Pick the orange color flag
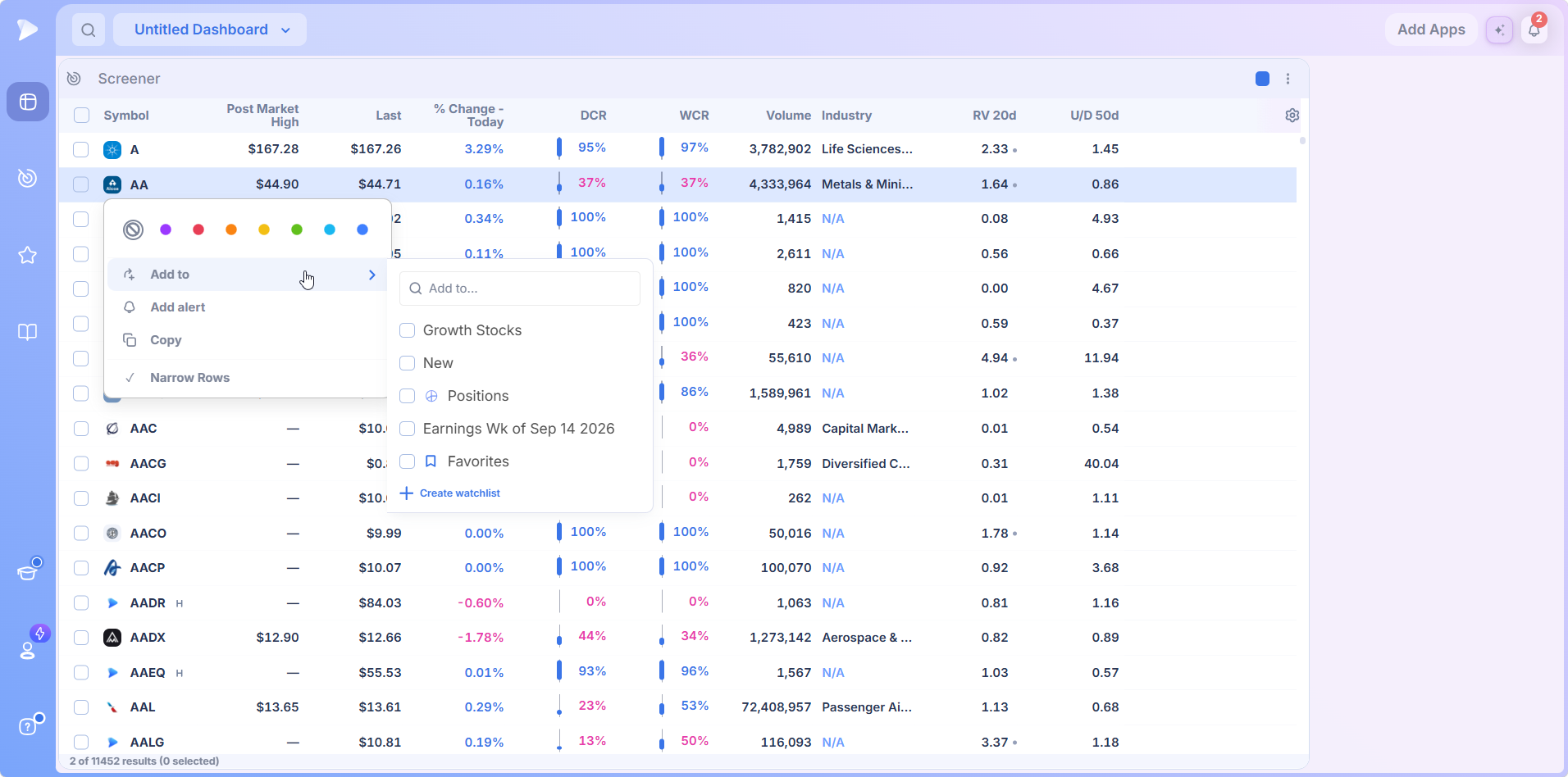 (x=231, y=229)
